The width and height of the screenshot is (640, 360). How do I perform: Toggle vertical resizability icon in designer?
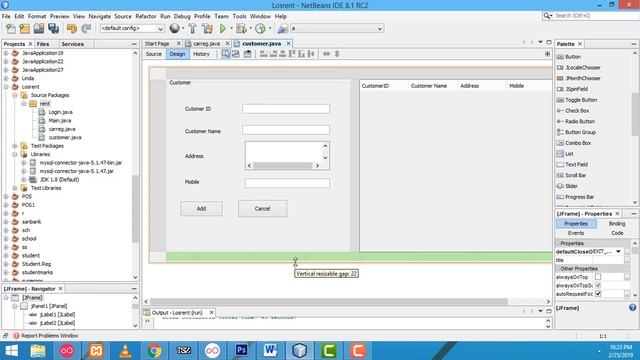click(337, 54)
